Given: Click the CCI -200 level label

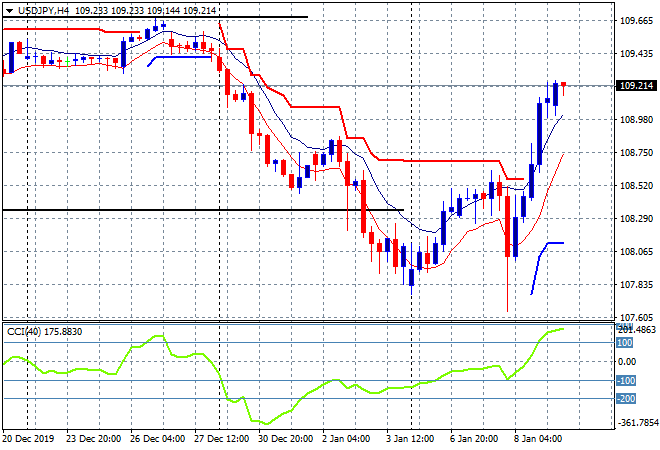Looking at the screenshot, I should pos(626,399).
